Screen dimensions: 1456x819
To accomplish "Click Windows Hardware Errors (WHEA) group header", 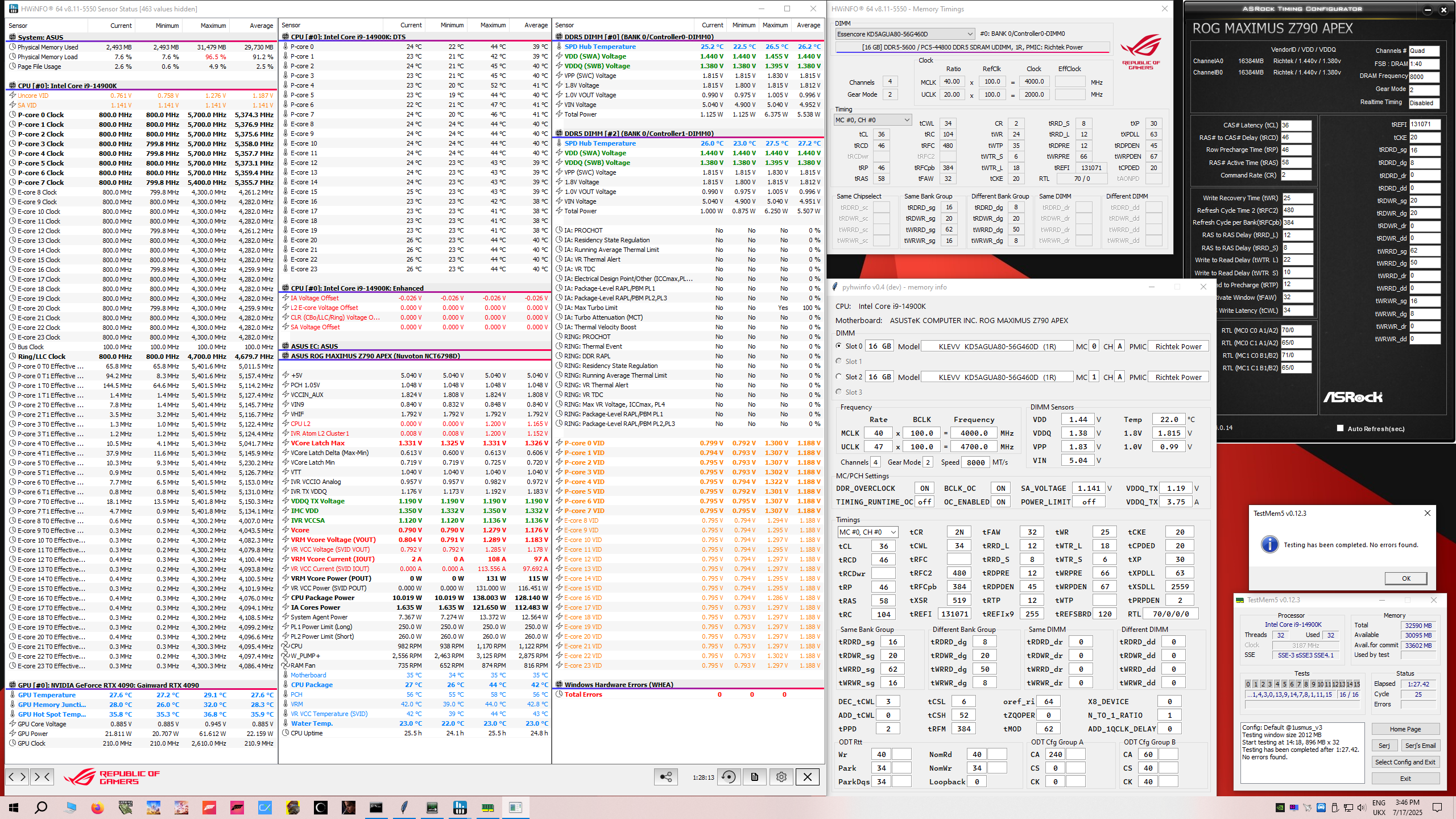I will tap(688, 685).
